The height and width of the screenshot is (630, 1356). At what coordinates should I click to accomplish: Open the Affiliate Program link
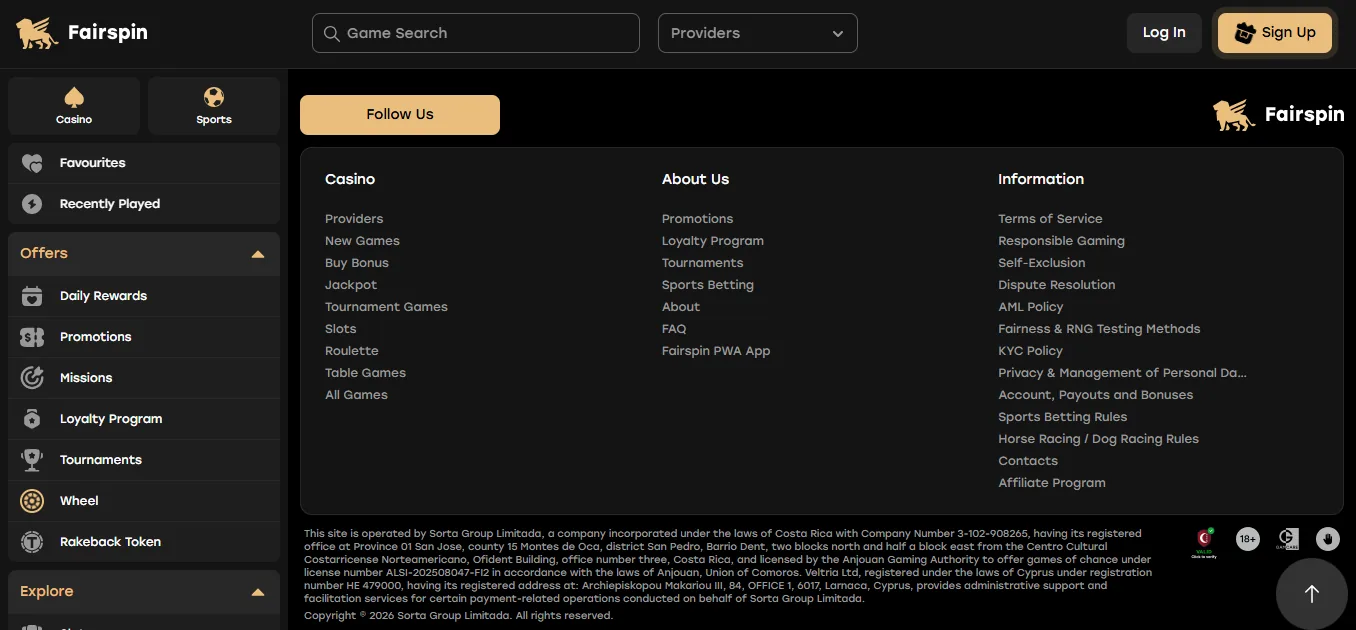click(1052, 483)
